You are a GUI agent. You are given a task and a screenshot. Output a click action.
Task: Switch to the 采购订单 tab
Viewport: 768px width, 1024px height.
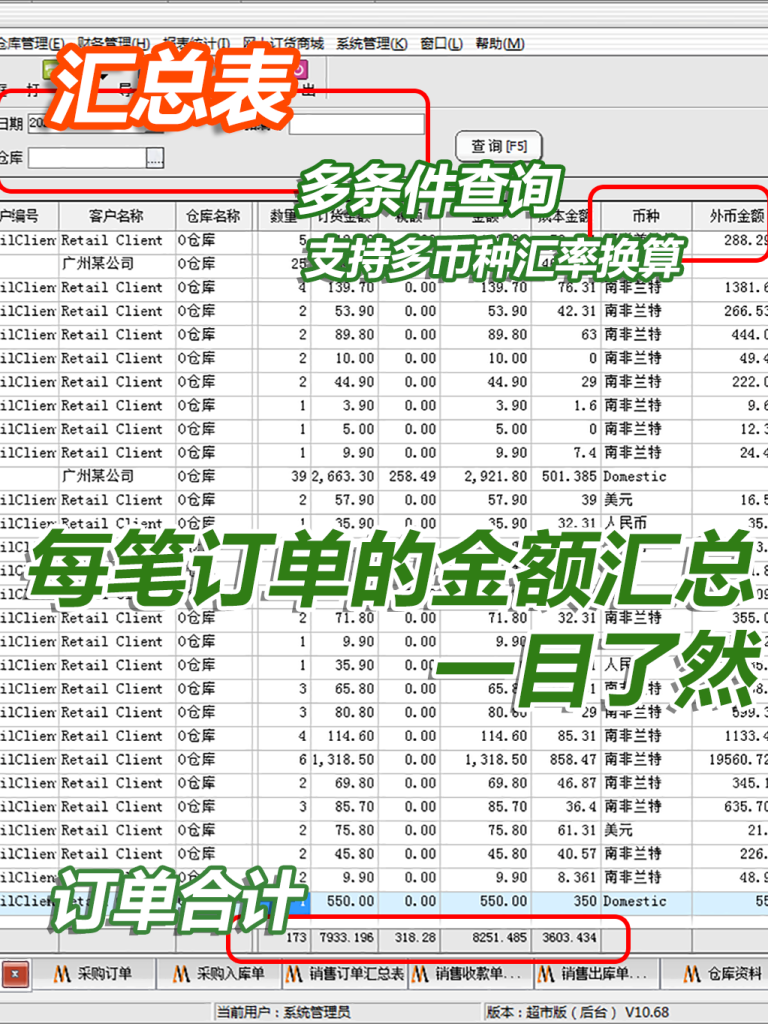point(93,974)
